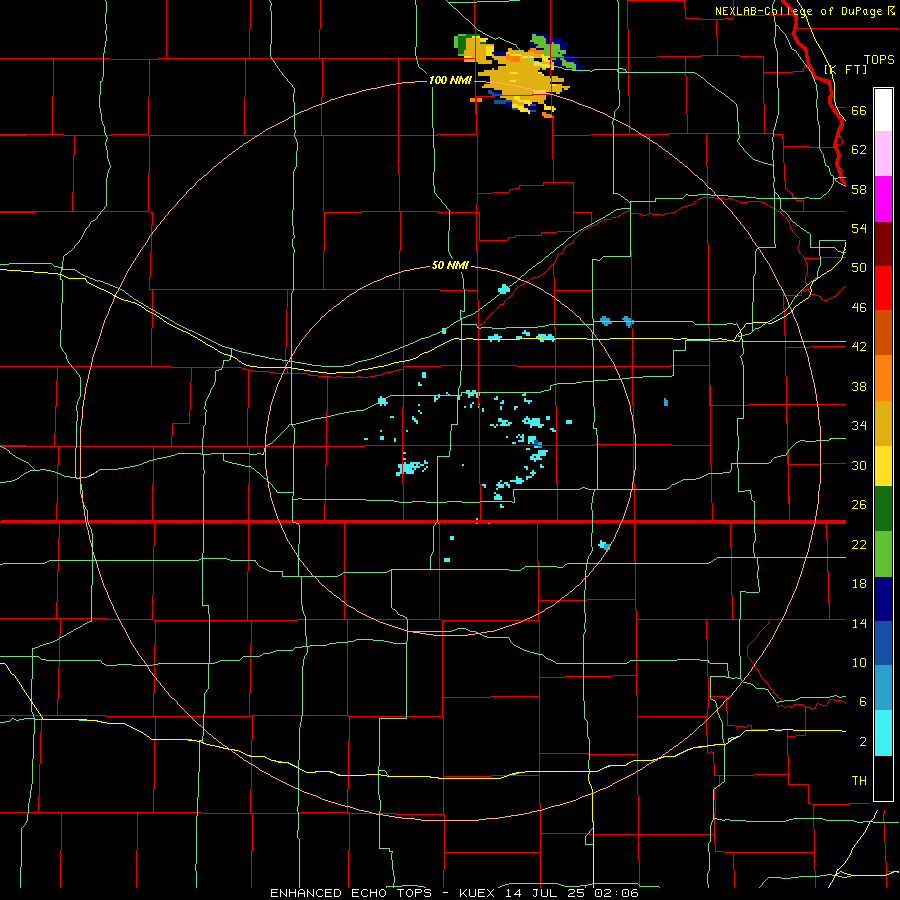Click the legend value "58"

pos(859,189)
